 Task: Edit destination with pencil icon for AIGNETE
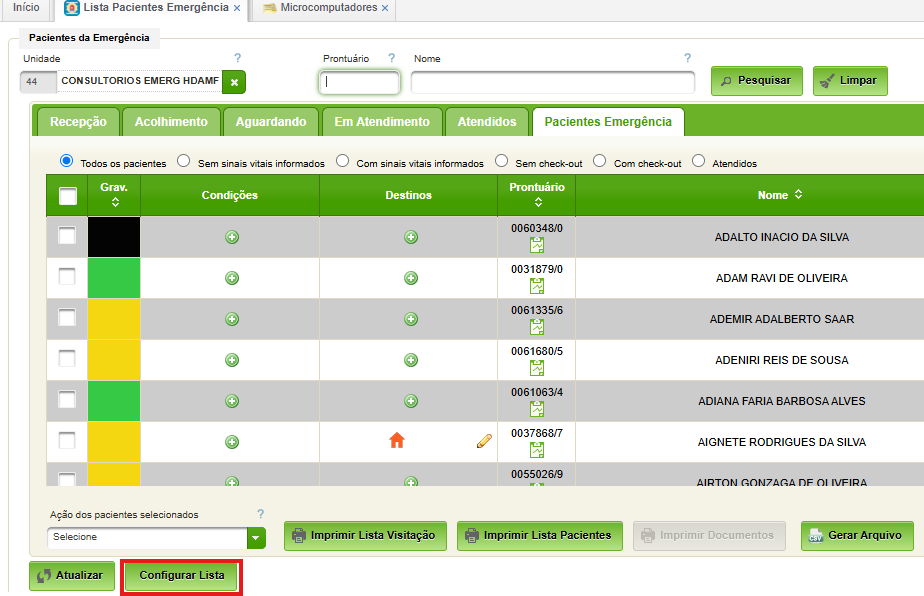coord(484,441)
